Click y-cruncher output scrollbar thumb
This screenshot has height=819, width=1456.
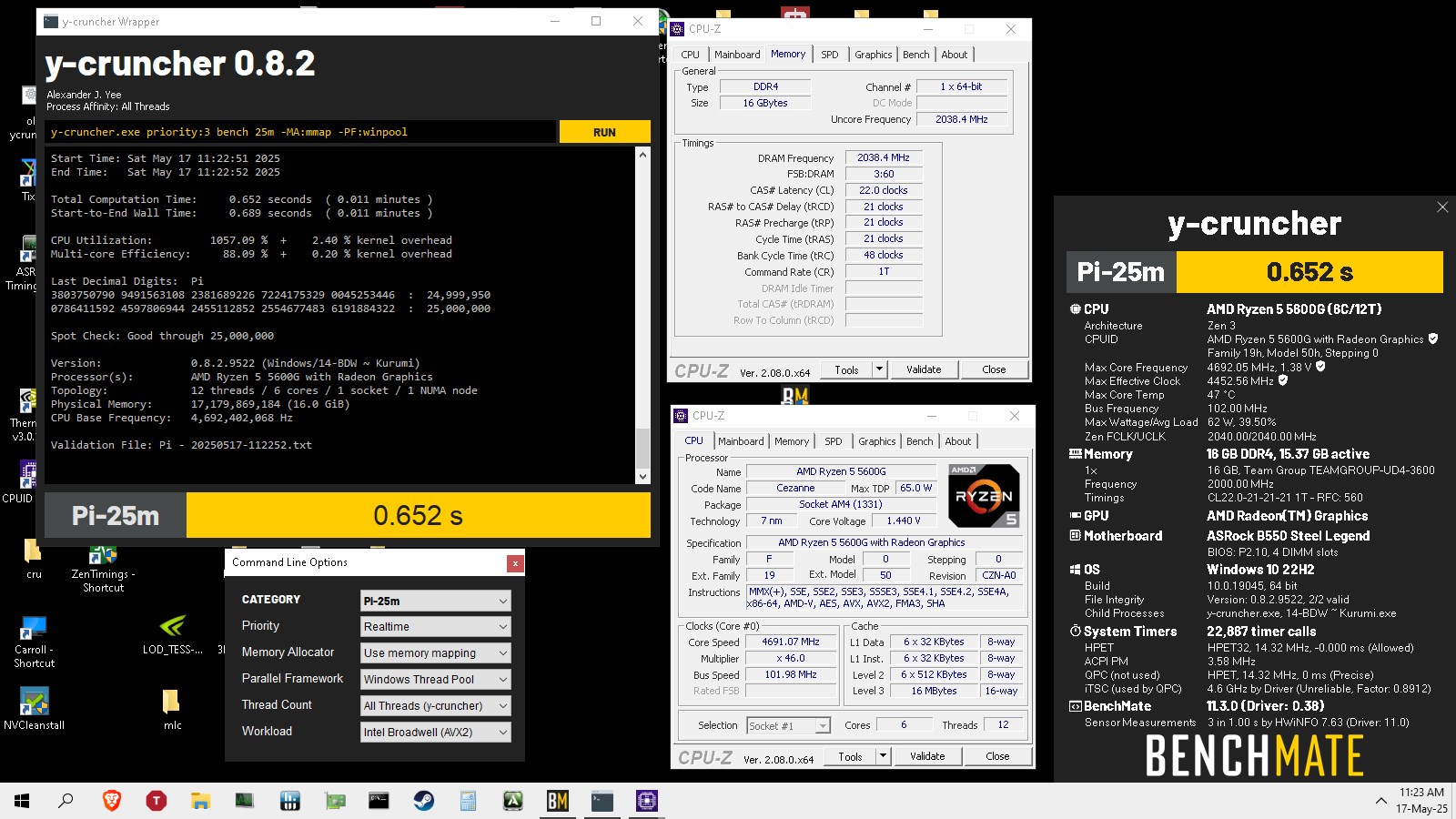point(642,448)
